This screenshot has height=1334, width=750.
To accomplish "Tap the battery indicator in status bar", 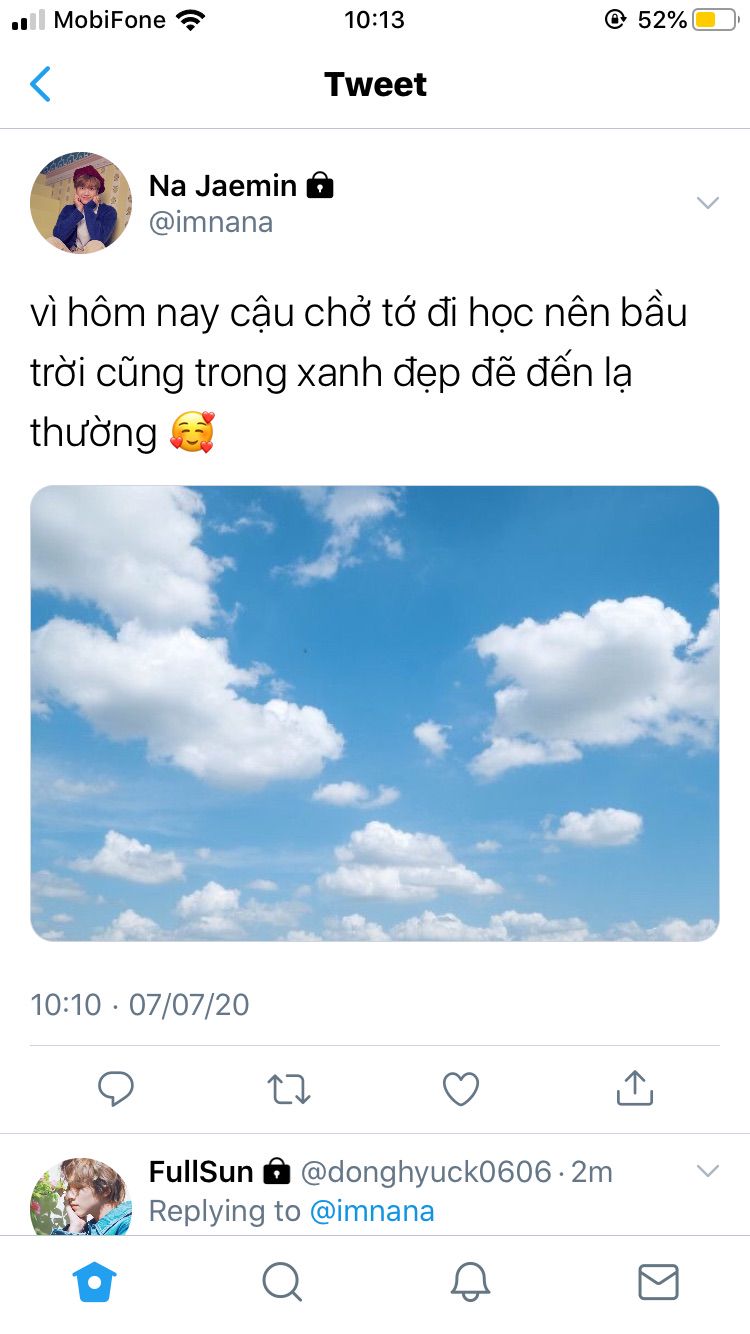I will [715, 20].
